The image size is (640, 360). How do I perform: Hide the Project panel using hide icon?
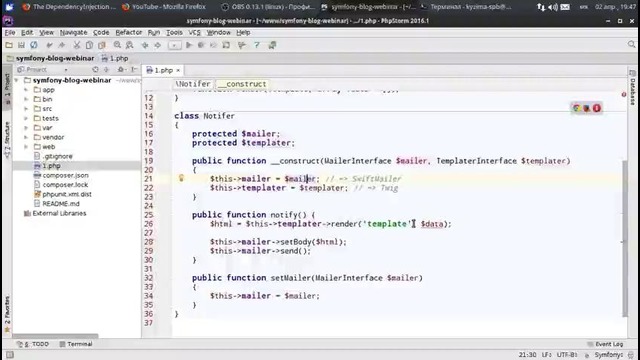click(134, 70)
